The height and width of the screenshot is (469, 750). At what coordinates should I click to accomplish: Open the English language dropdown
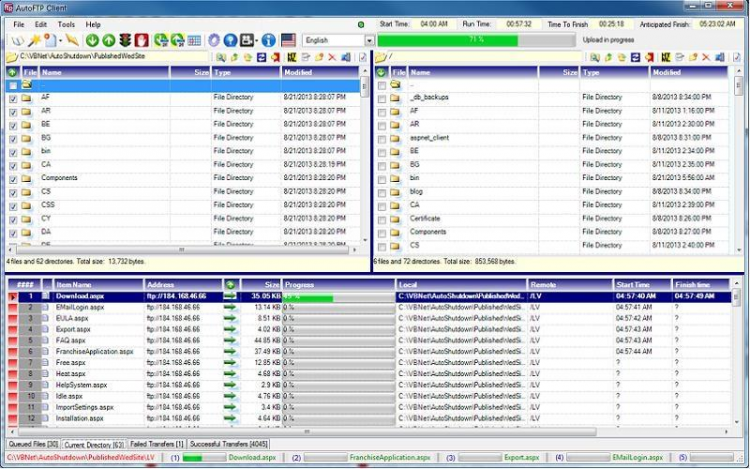click(369, 41)
